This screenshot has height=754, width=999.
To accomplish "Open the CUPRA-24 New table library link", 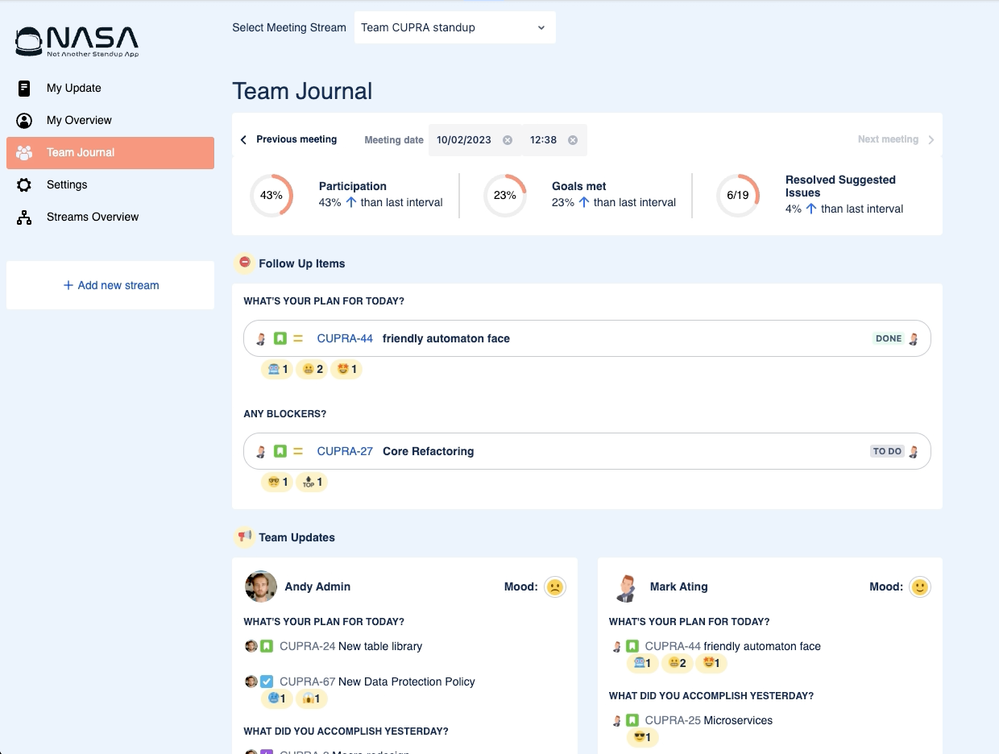I will 351,646.
